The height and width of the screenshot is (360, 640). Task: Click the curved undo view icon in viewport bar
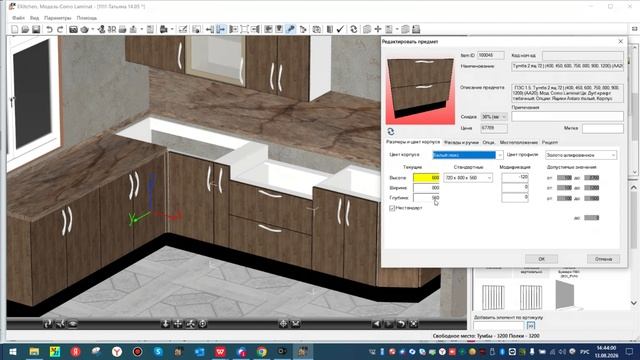(402, 324)
